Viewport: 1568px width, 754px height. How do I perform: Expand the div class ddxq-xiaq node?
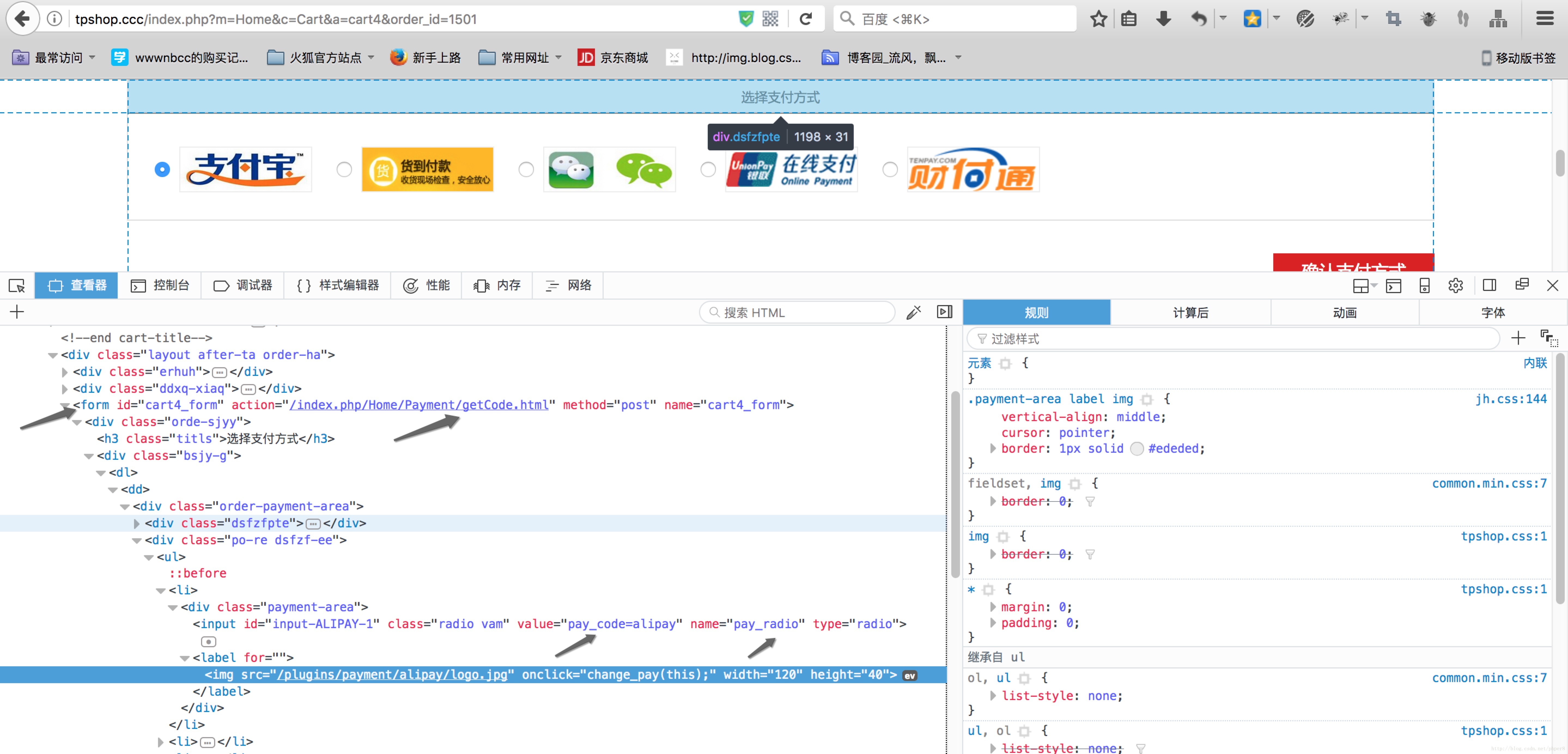click(65, 389)
